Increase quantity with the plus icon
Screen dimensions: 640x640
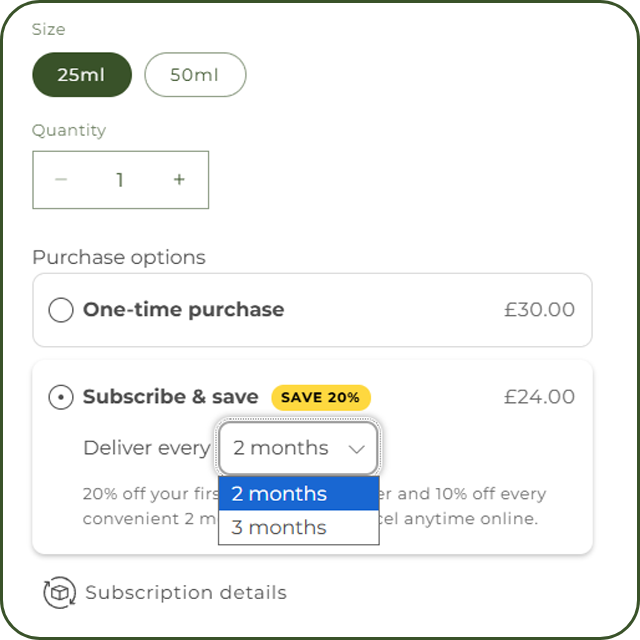179,180
